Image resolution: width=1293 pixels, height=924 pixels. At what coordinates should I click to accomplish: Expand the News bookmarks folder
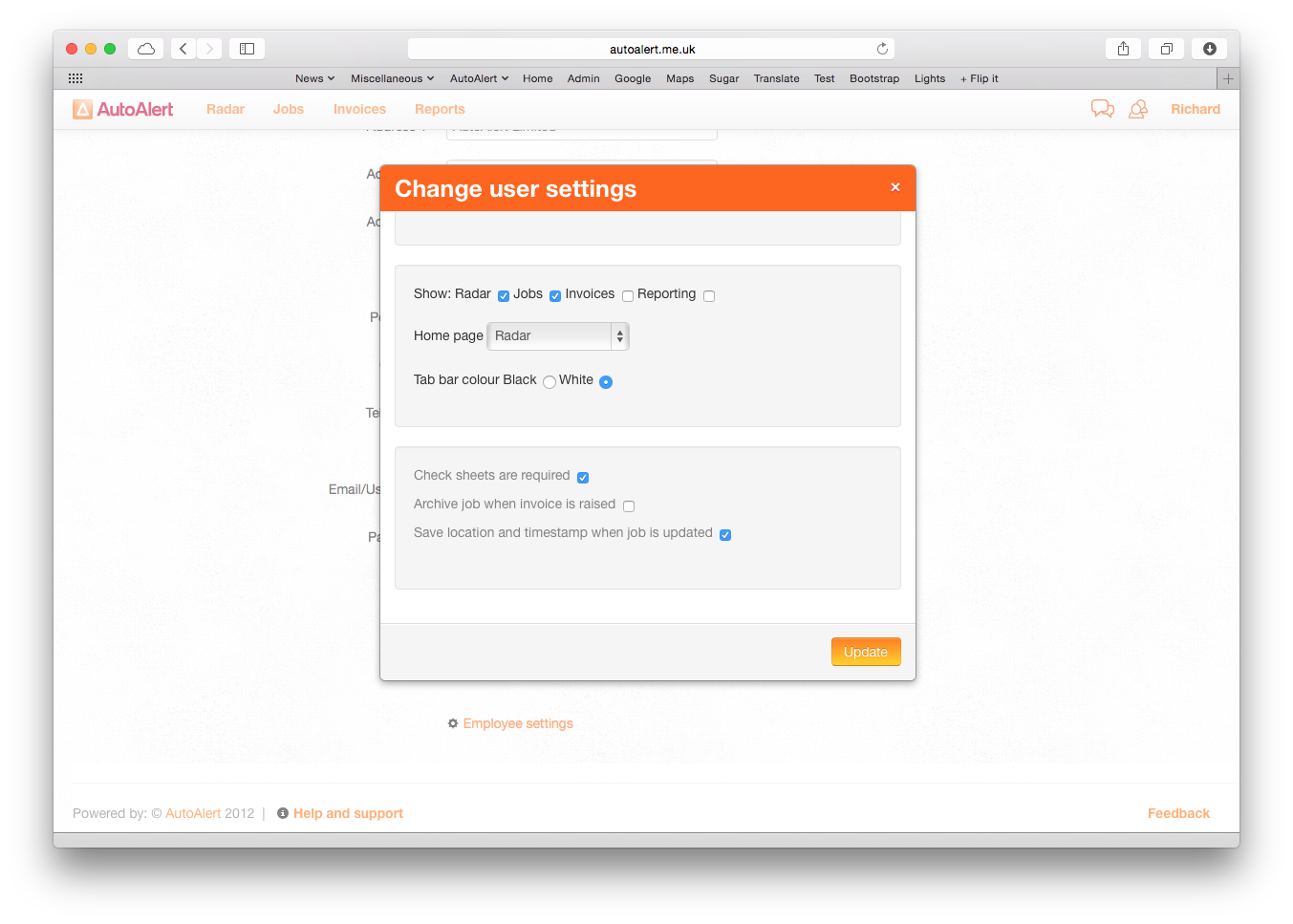314,78
